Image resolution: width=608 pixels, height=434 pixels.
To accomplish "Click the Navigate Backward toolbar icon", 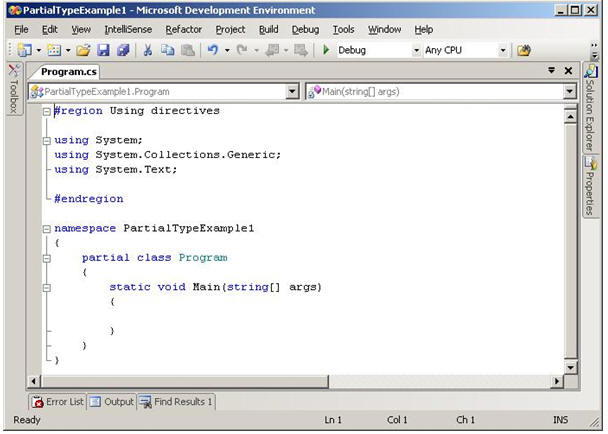I will [272, 50].
